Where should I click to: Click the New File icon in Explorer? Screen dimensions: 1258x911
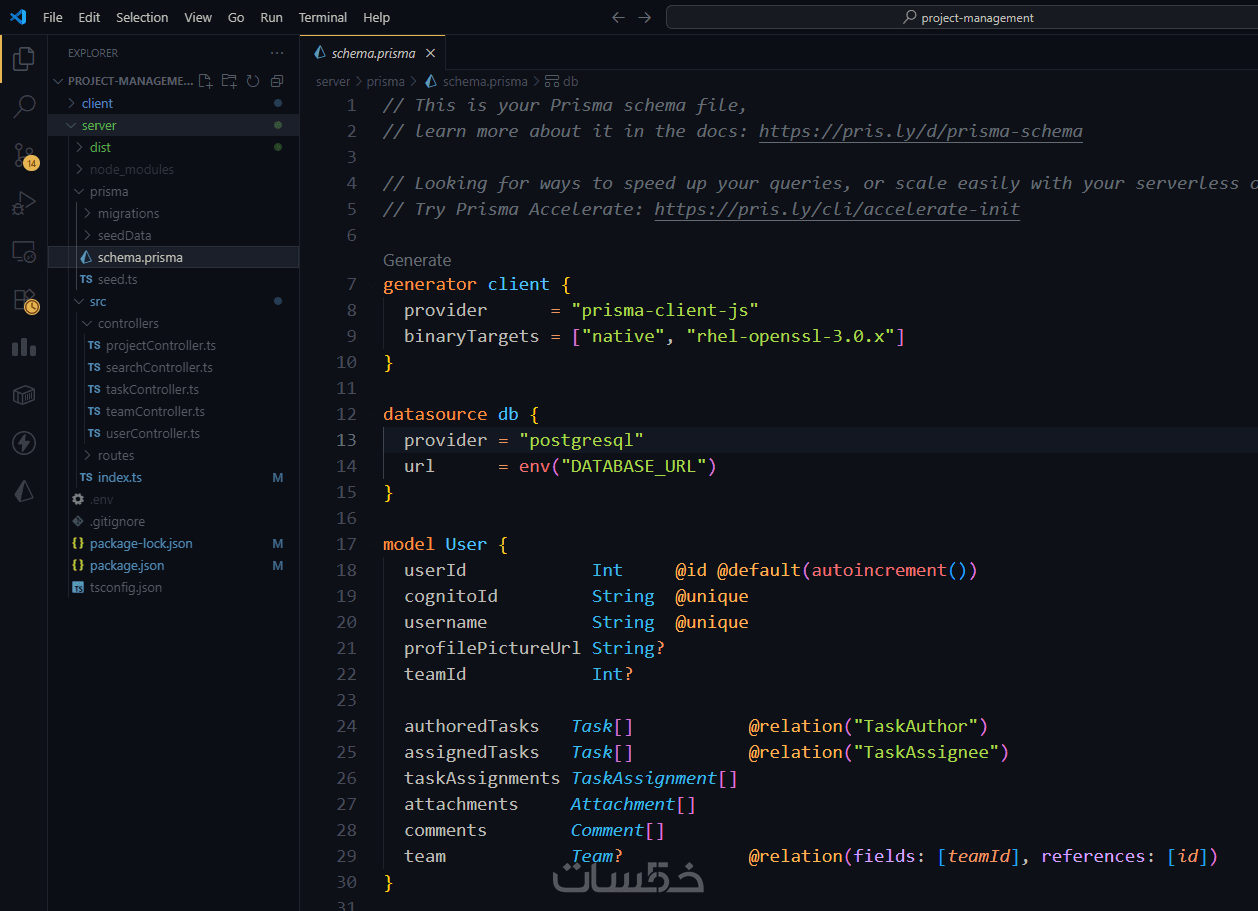205,81
